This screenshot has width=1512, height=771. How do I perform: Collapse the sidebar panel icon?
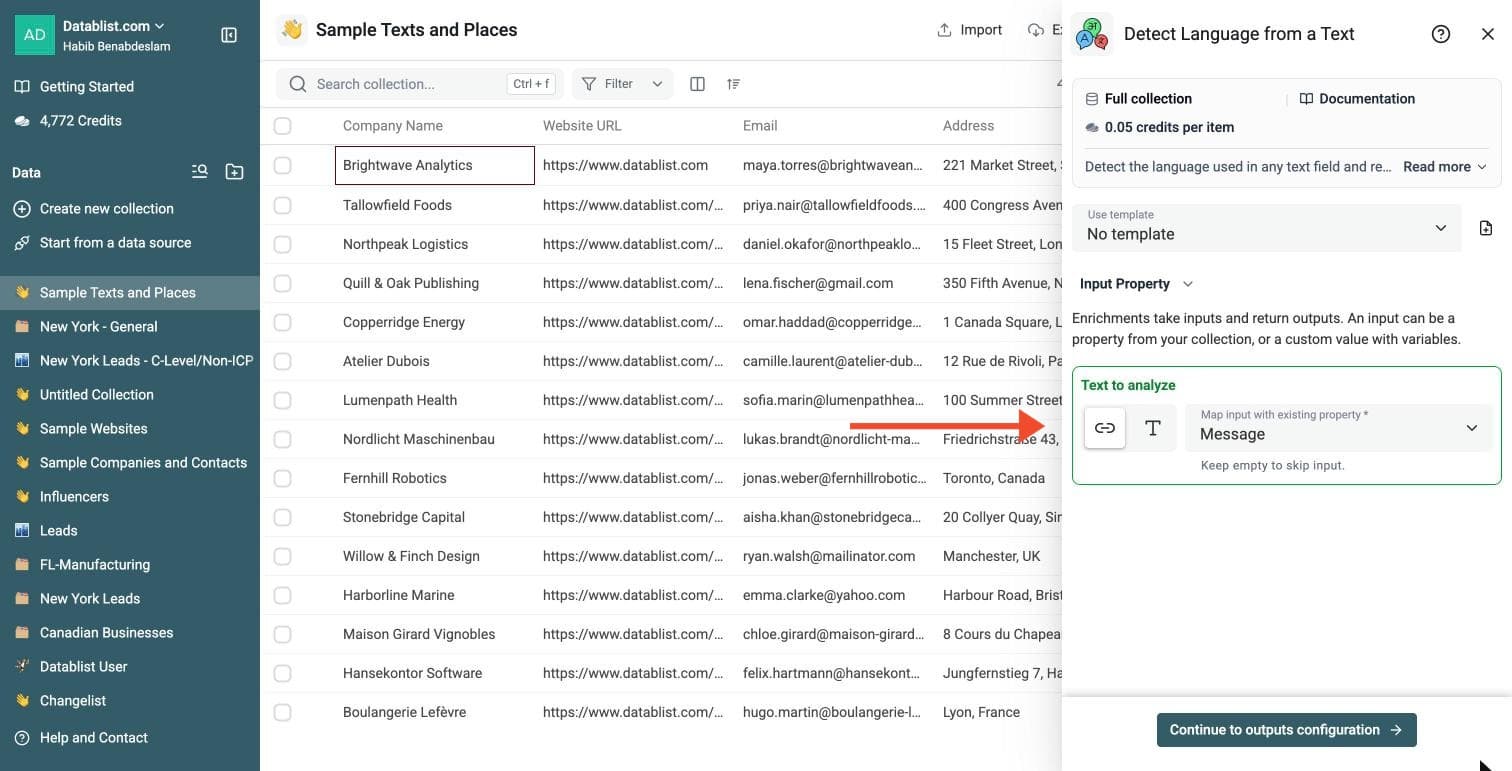pos(229,35)
